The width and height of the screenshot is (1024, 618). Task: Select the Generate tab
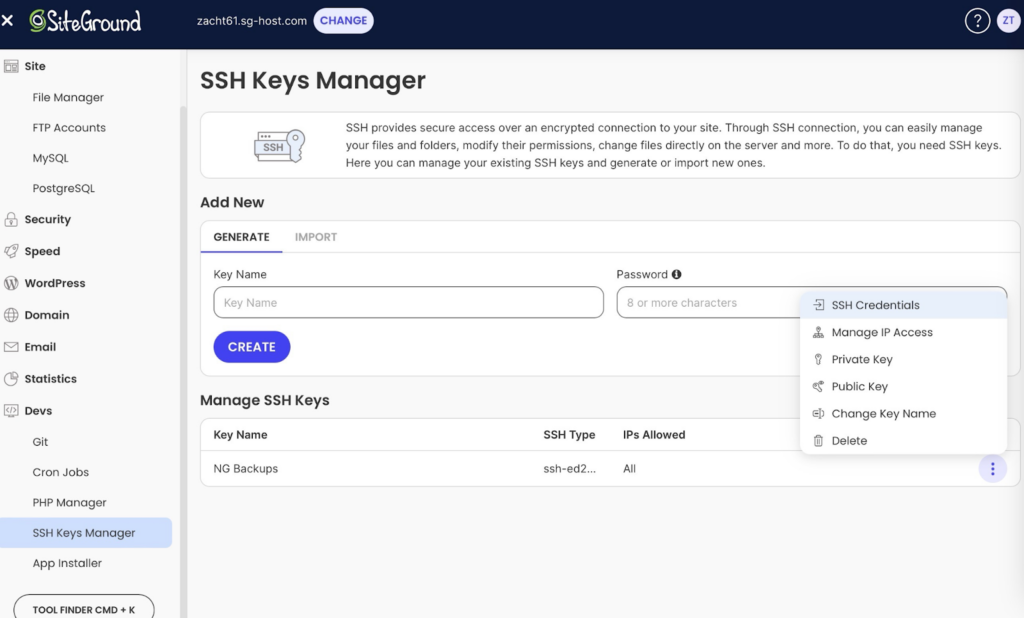pyautogui.click(x=241, y=237)
